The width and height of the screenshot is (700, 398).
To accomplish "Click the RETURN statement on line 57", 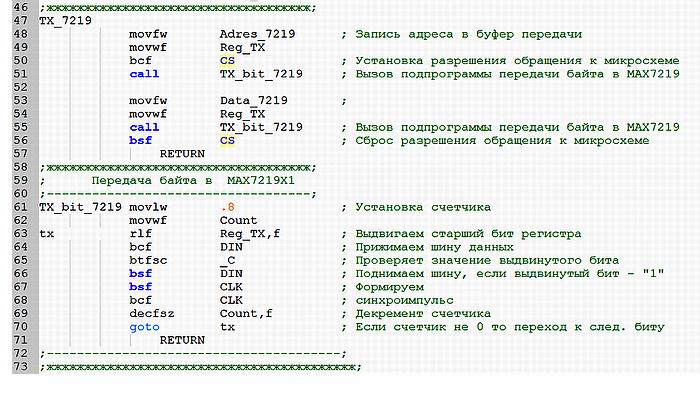I will (182, 154).
